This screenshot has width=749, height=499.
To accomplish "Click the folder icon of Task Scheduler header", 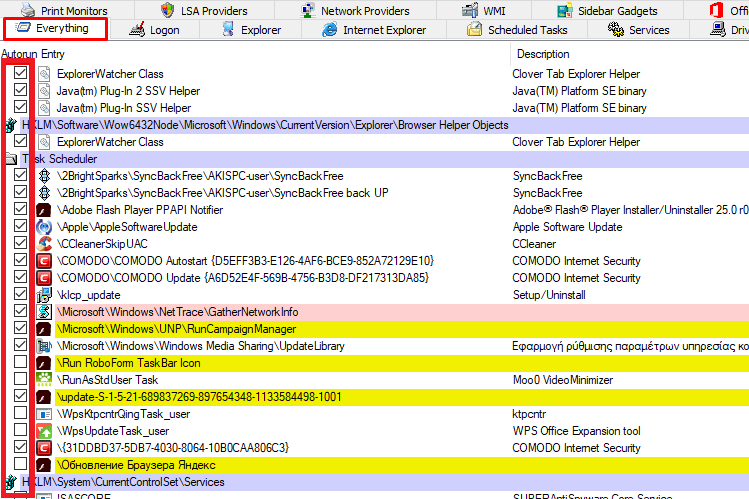I will tap(11, 159).
